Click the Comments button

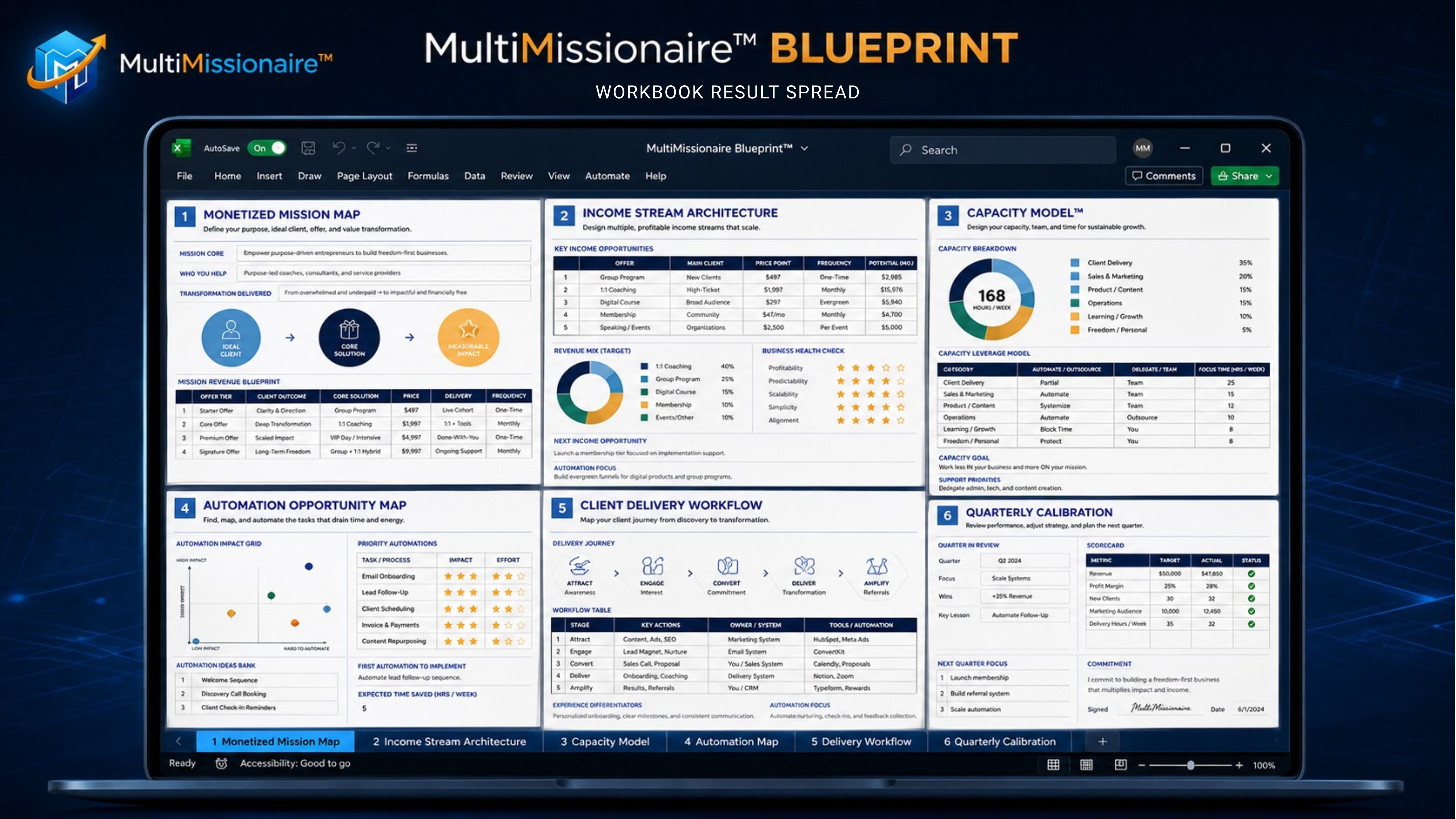click(1164, 176)
